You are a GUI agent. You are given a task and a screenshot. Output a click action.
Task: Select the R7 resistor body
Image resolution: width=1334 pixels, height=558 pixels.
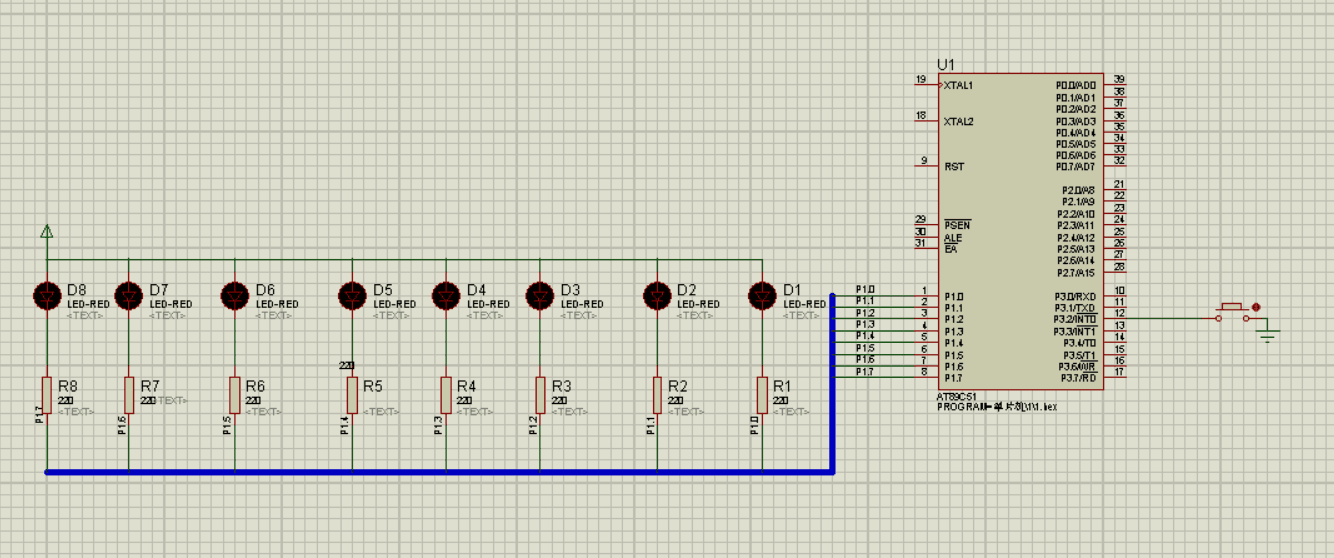coord(129,395)
